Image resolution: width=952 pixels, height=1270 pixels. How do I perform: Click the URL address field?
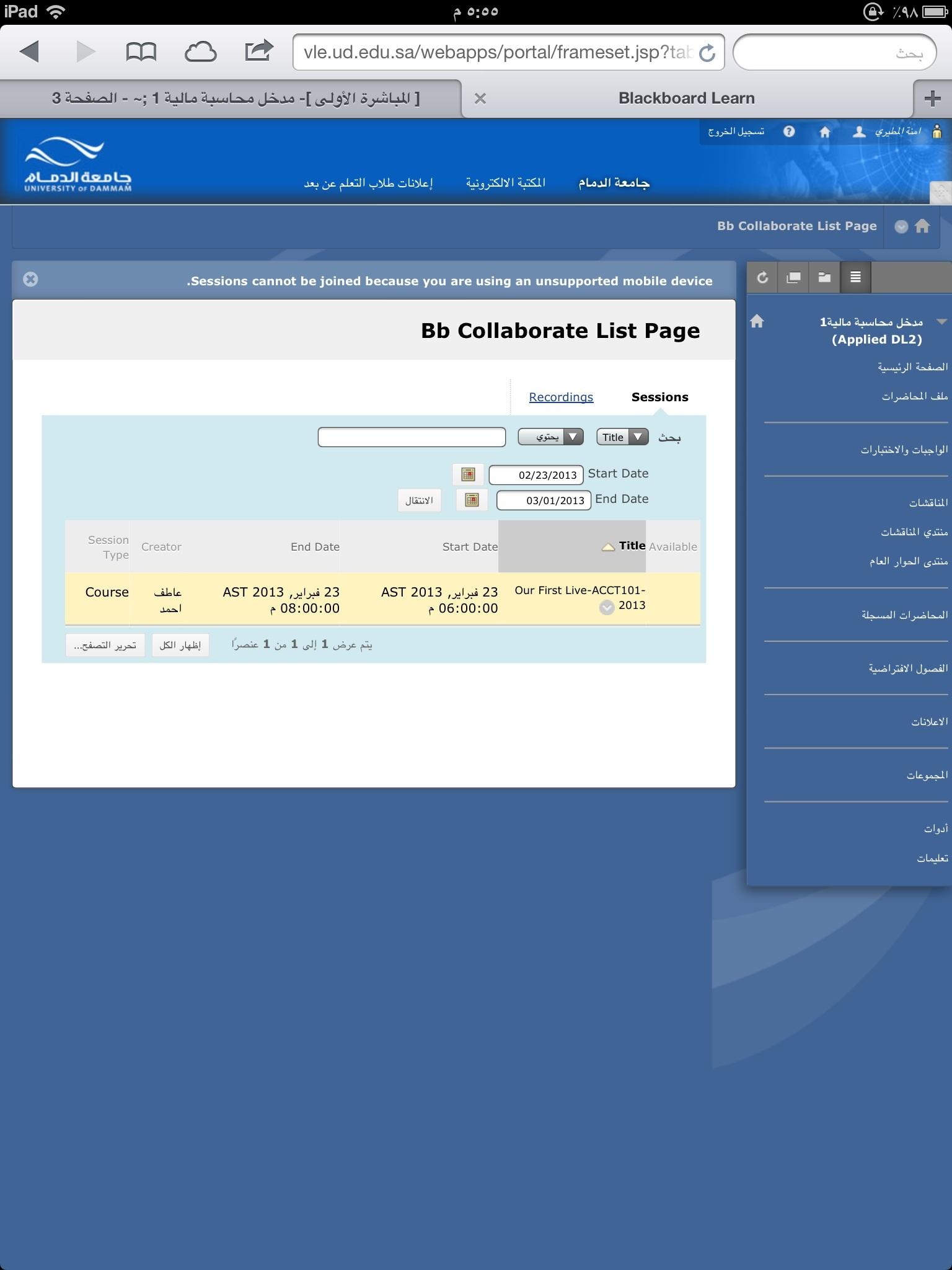(x=508, y=52)
